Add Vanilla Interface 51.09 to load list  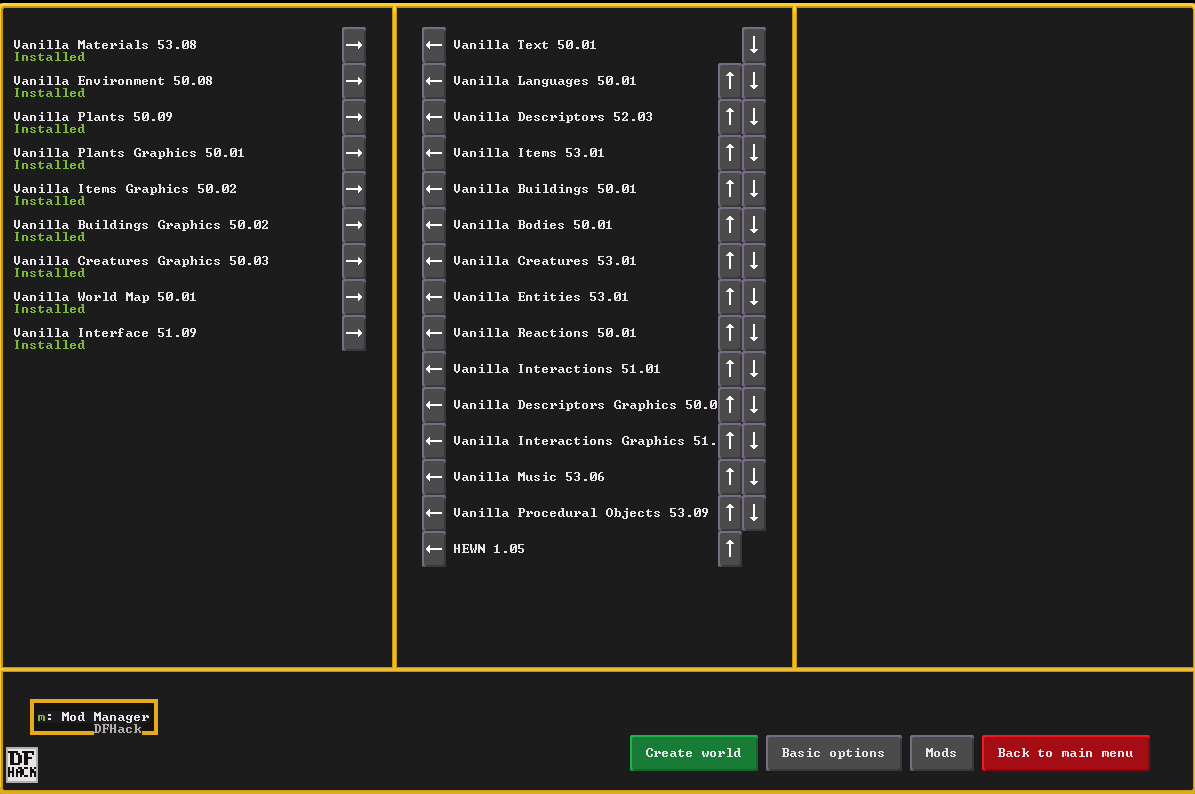pos(354,333)
